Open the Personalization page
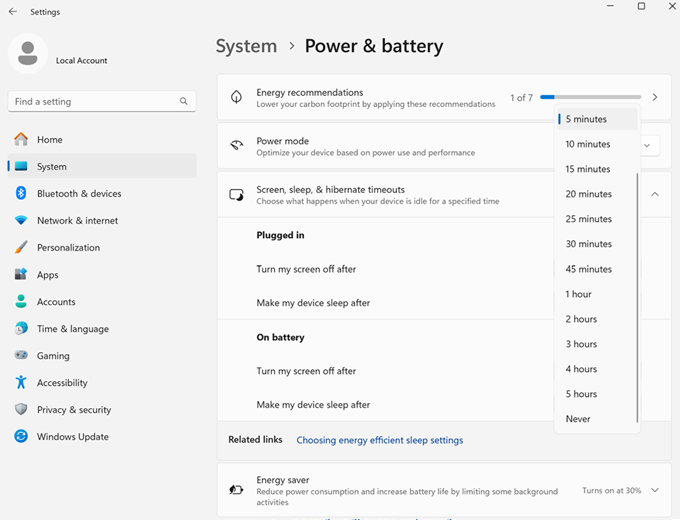Viewport: 680px width, 520px height. [x=102, y=247]
